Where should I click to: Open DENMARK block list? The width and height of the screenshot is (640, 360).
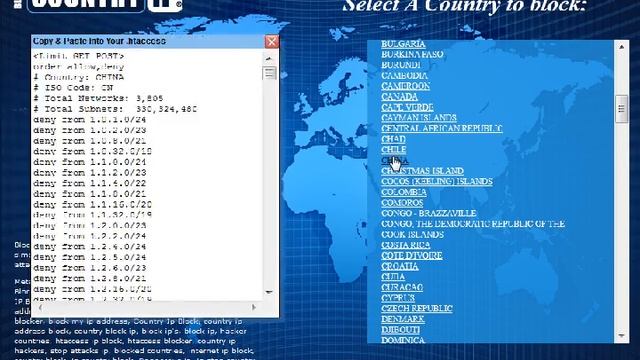click(403, 320)
